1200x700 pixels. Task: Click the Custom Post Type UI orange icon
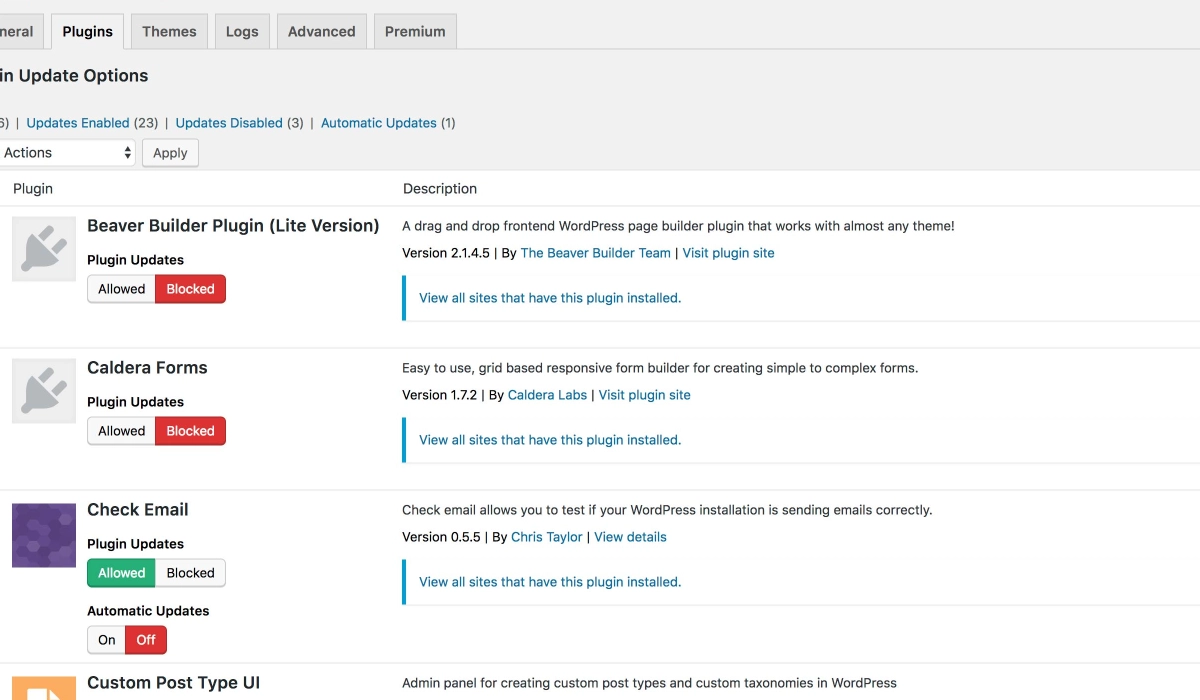click(44, 688)
